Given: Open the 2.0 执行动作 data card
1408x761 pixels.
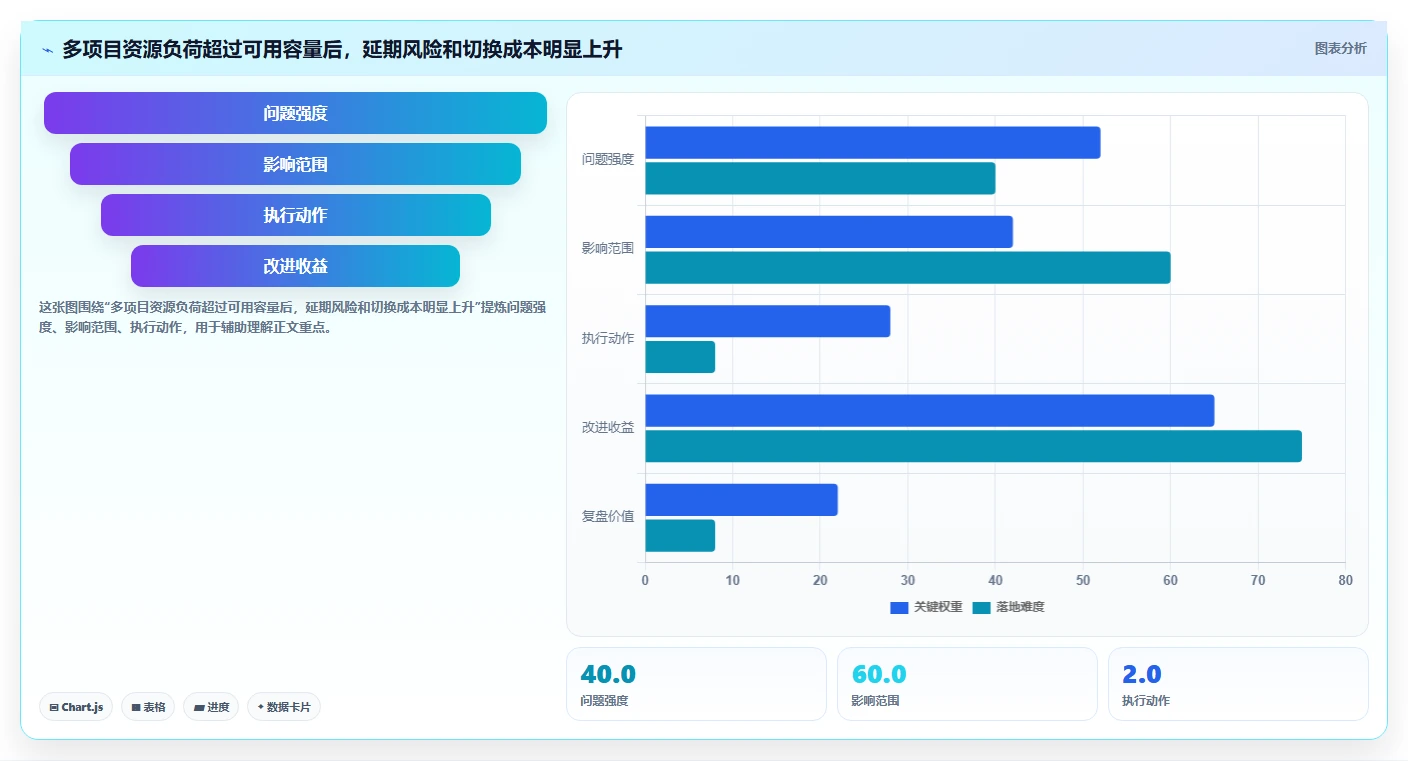Looking at the screenshot, I should coord(1238,684).
